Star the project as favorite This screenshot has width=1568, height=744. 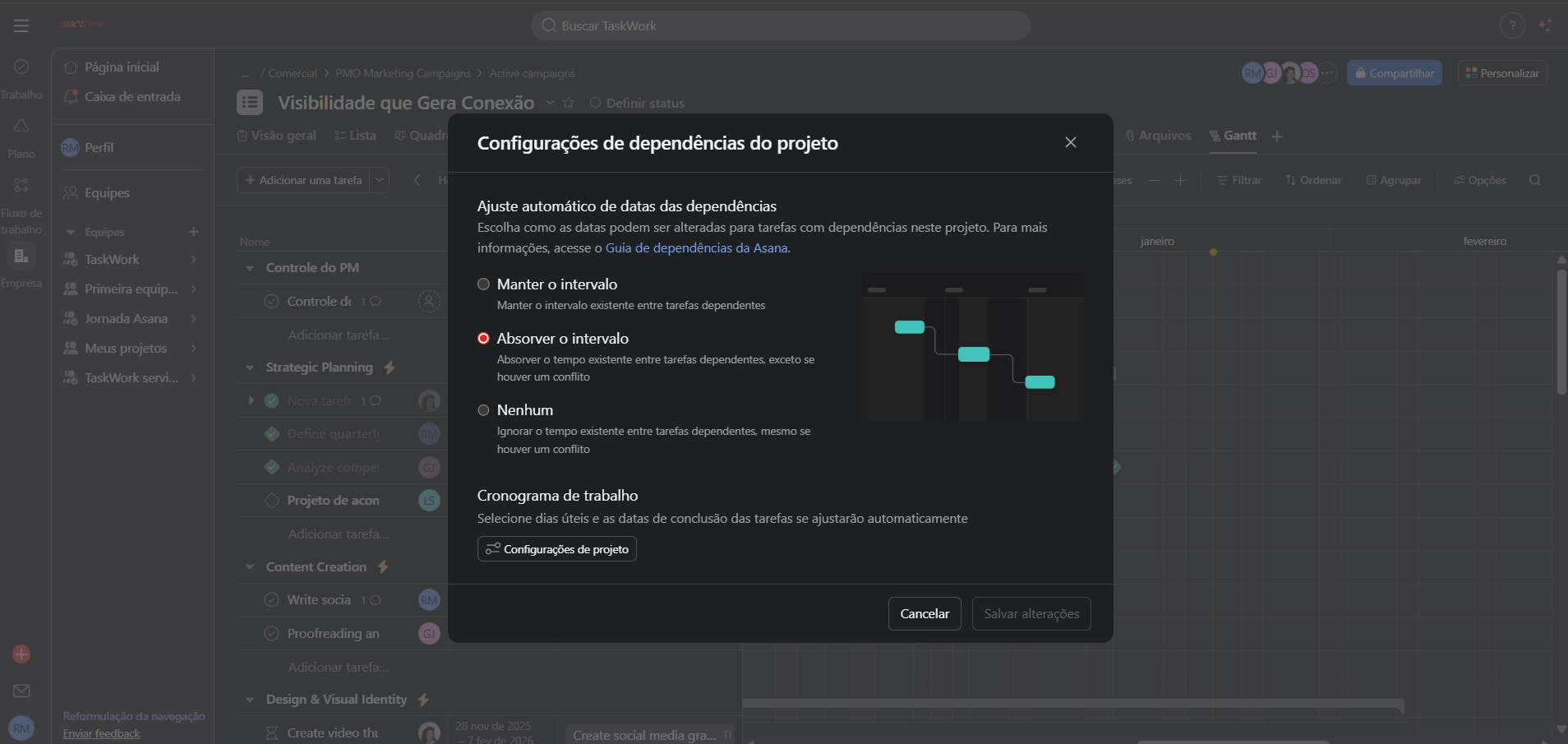569,103
